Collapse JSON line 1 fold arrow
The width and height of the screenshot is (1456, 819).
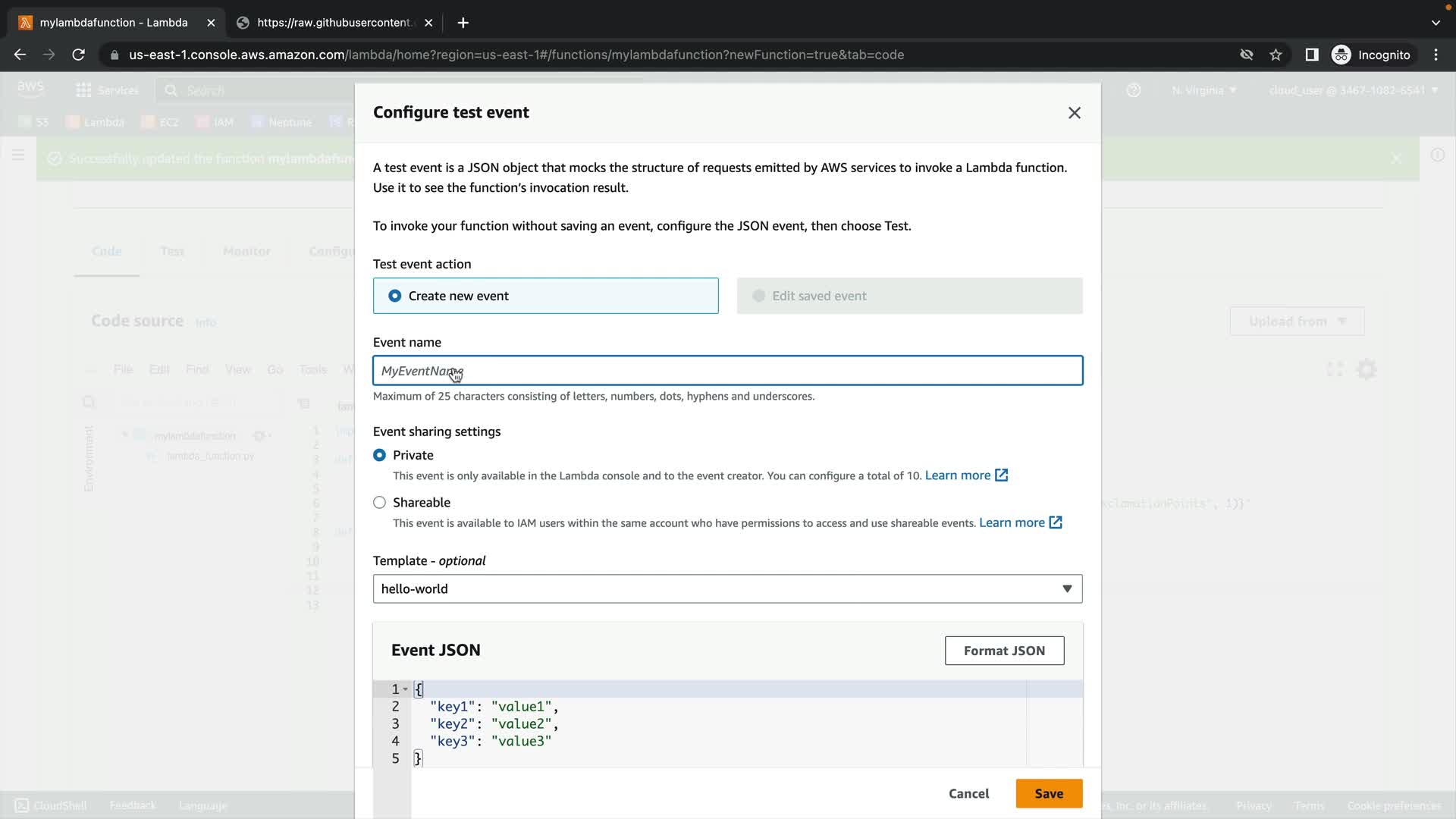pos(406,689)
